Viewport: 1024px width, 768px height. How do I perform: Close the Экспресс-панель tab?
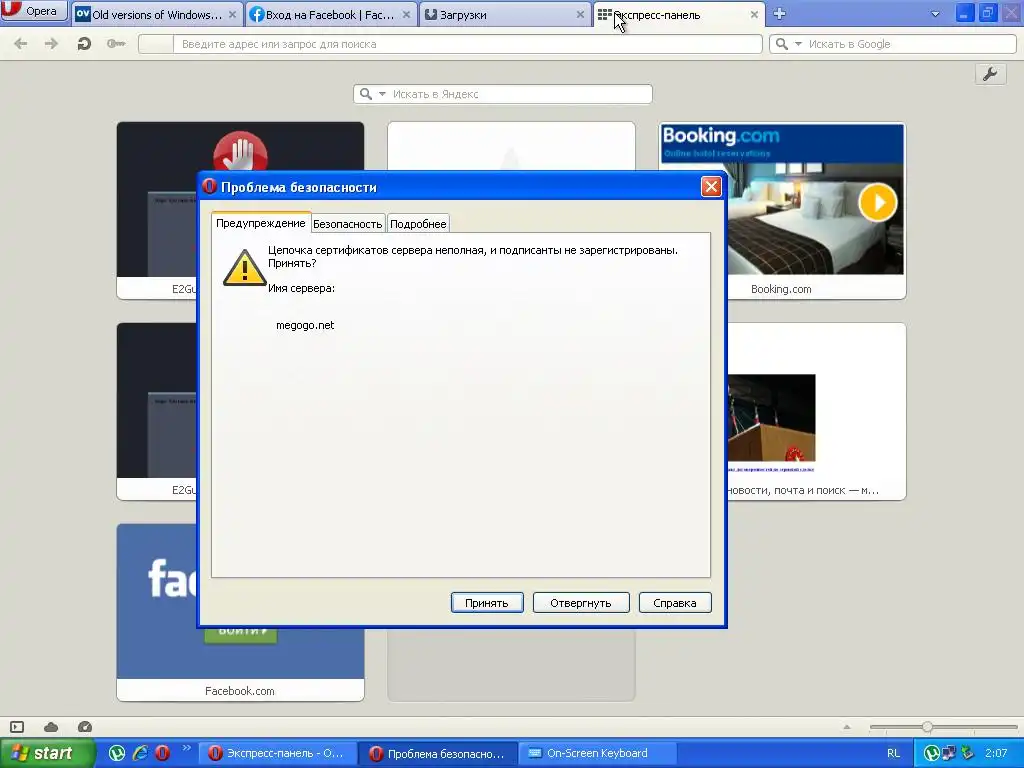(754, 14)
